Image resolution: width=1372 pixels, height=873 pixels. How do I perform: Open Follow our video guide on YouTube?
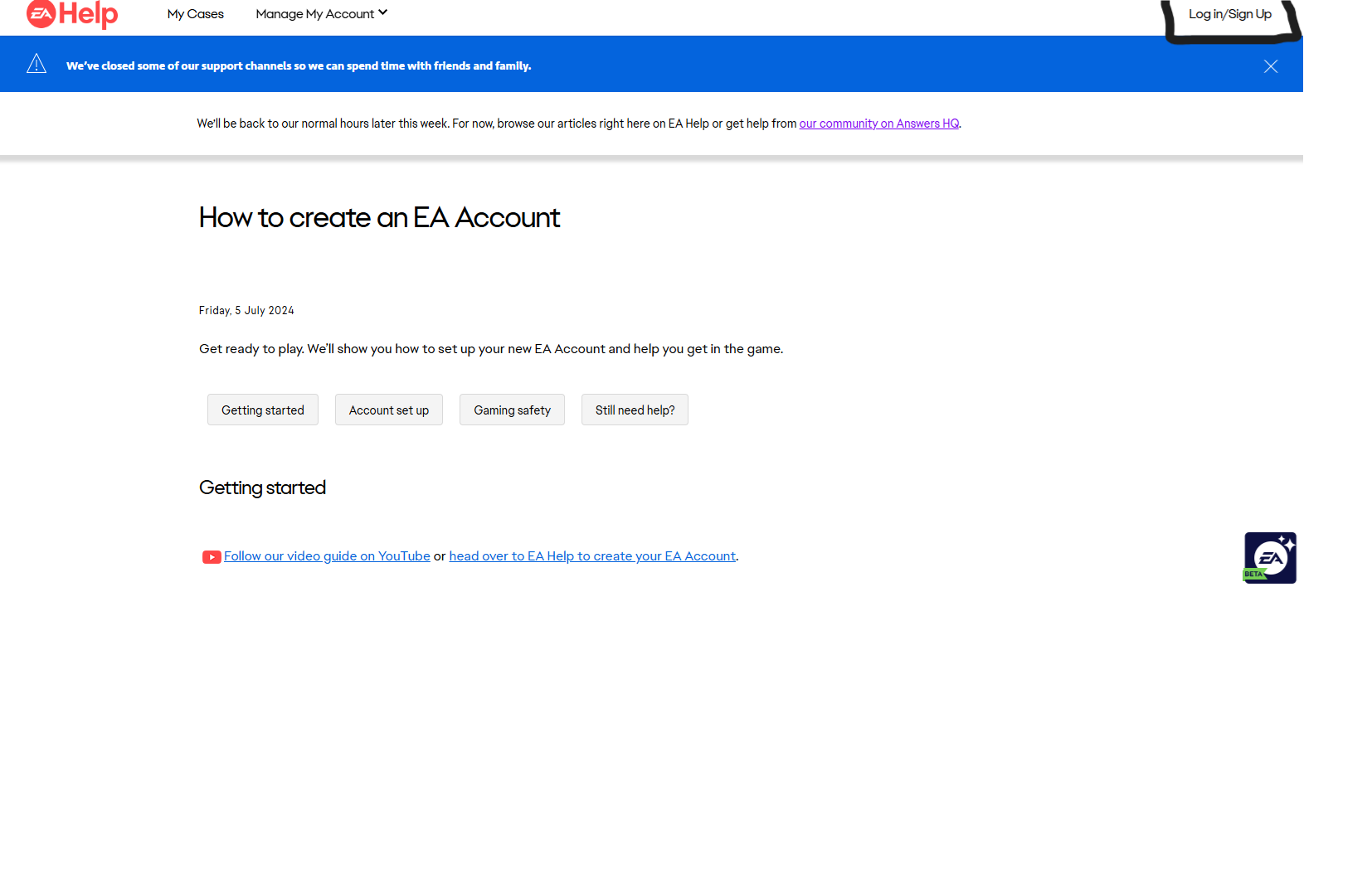[327, 556]
